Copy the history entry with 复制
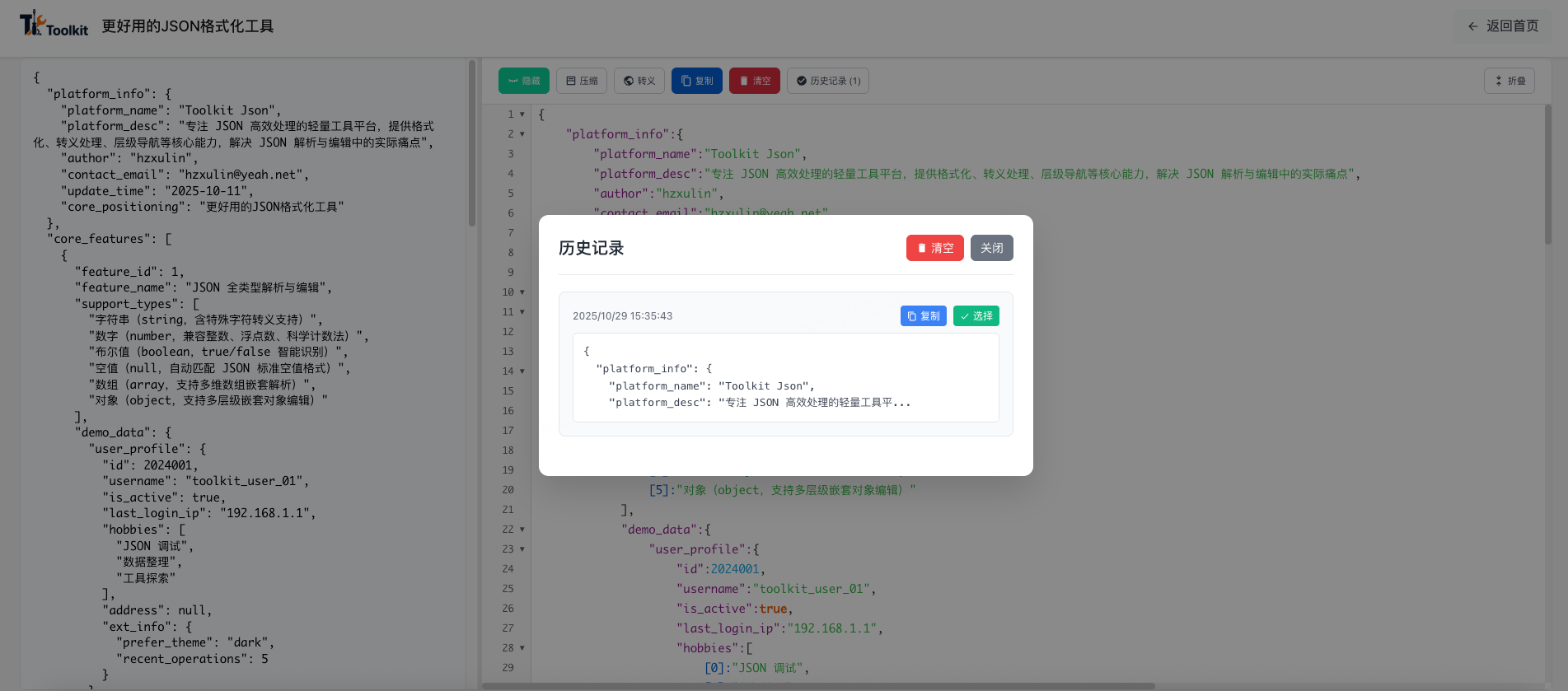 click(x=924, y=316)
